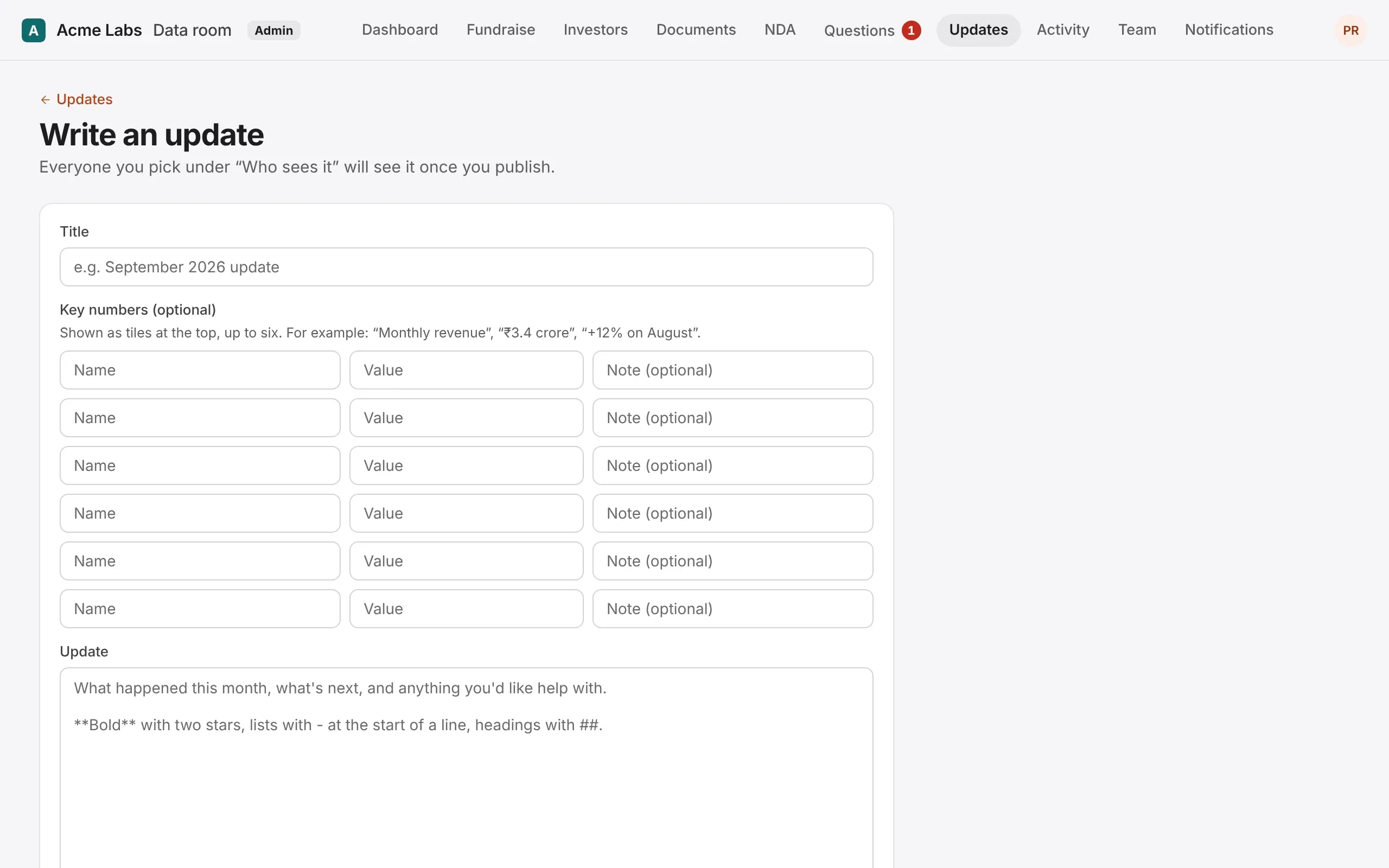Click the first key number Value field
The height and width of the screenshot is (868, 1389).
466,371
